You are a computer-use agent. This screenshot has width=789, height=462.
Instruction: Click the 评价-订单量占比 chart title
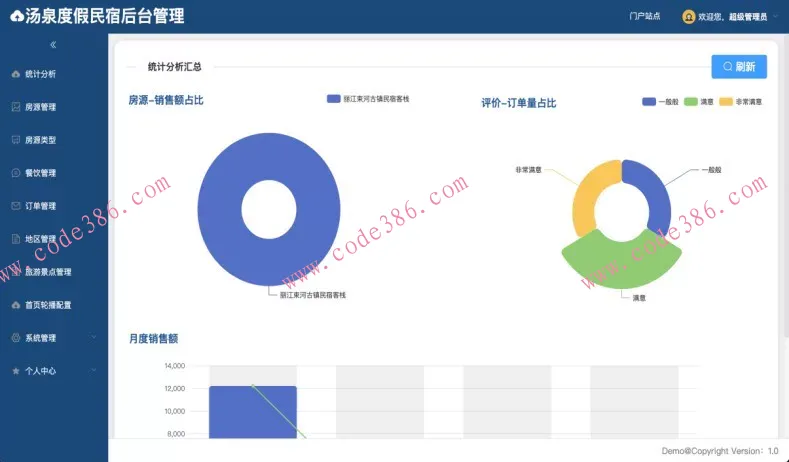click(x=518, y=103)
